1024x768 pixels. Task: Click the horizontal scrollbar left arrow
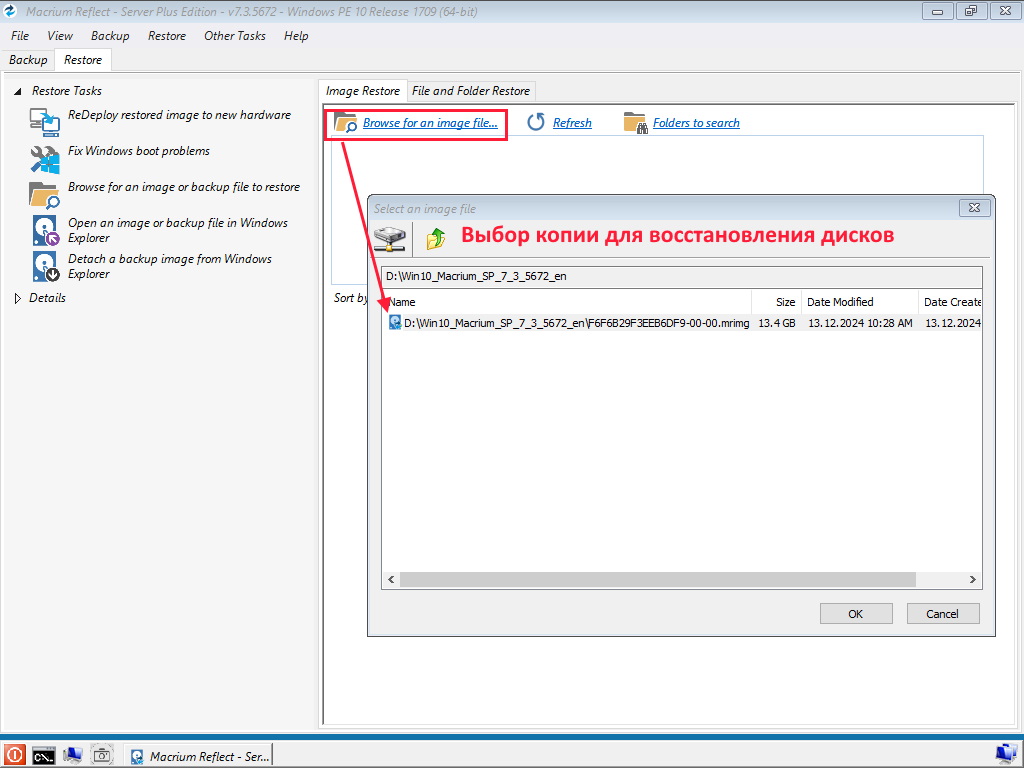(x=391, y=579)
